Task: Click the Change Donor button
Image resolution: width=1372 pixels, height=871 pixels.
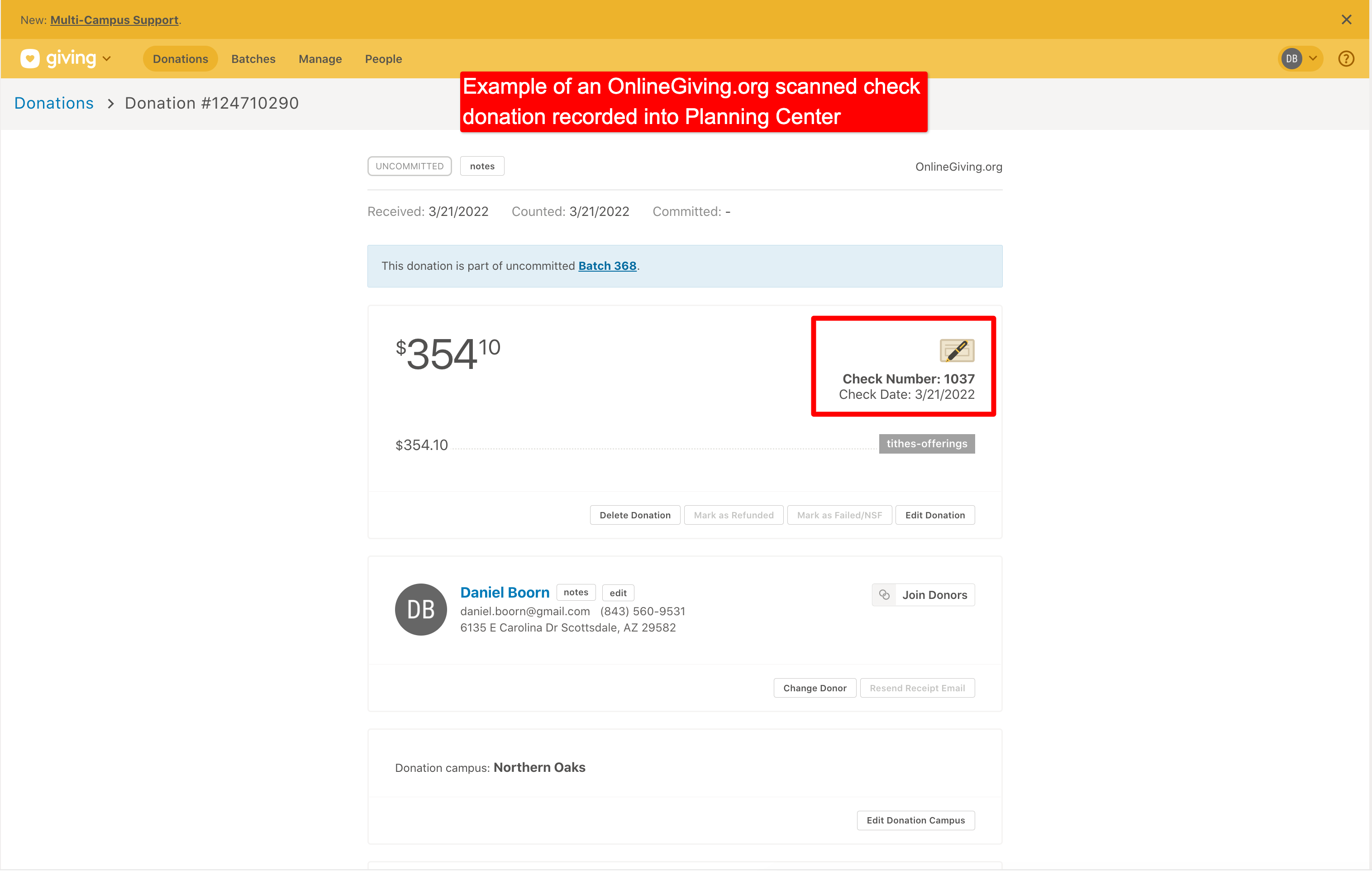Action: coord(815,688)
